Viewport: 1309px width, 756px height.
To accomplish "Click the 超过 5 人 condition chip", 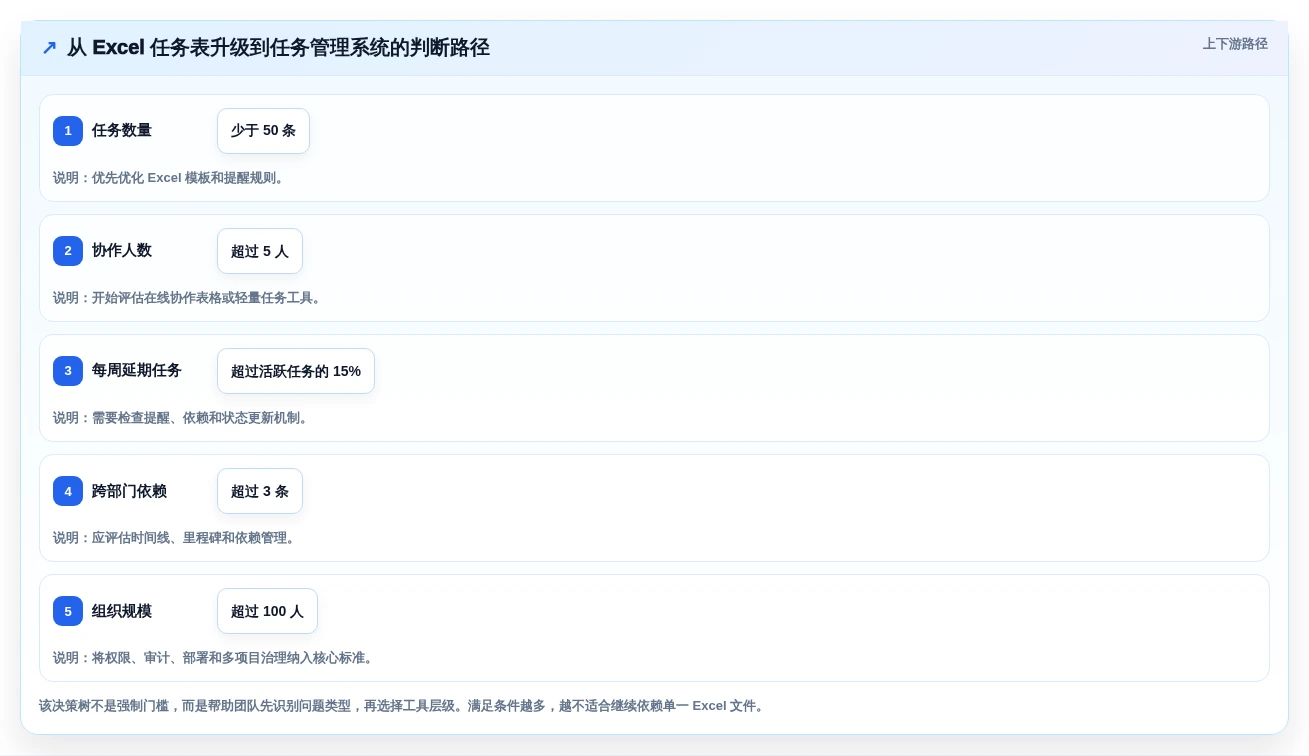I will click(260, 251).
